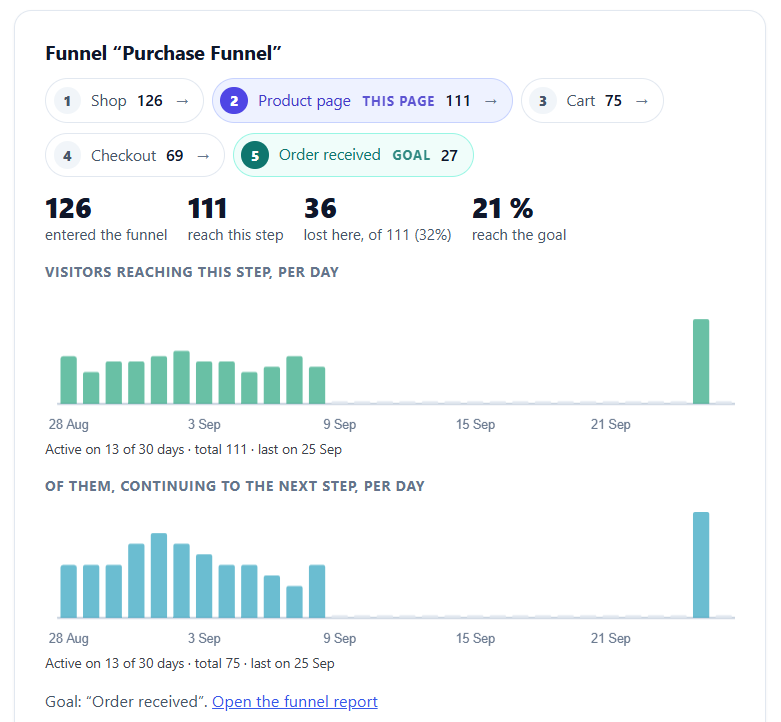Click the 25 Sep green bar in visitors chart
The height and width of the screenshot is (722, 781).
tap(701, 361)
